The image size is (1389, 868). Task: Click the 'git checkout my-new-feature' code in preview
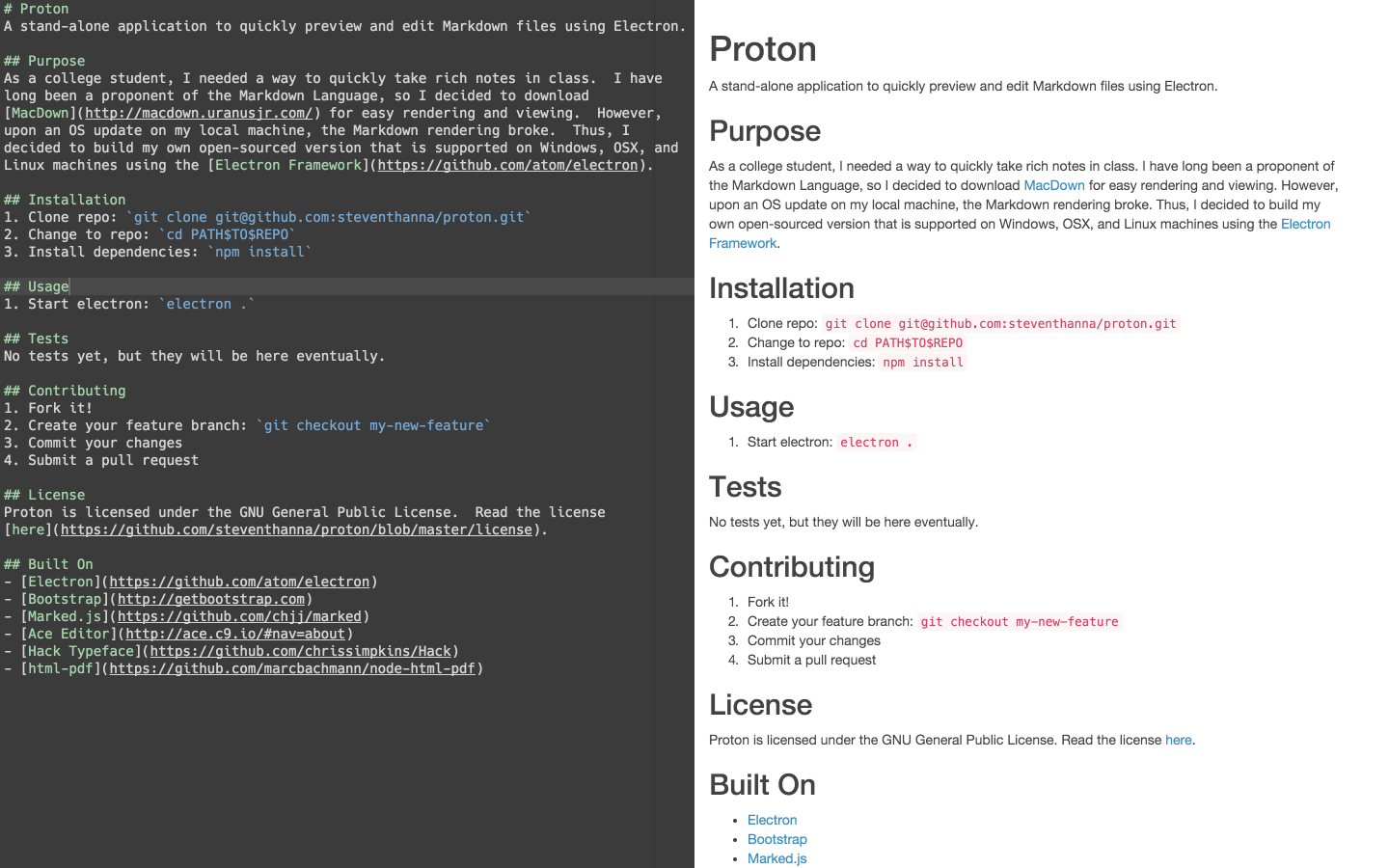point(1019,622)
